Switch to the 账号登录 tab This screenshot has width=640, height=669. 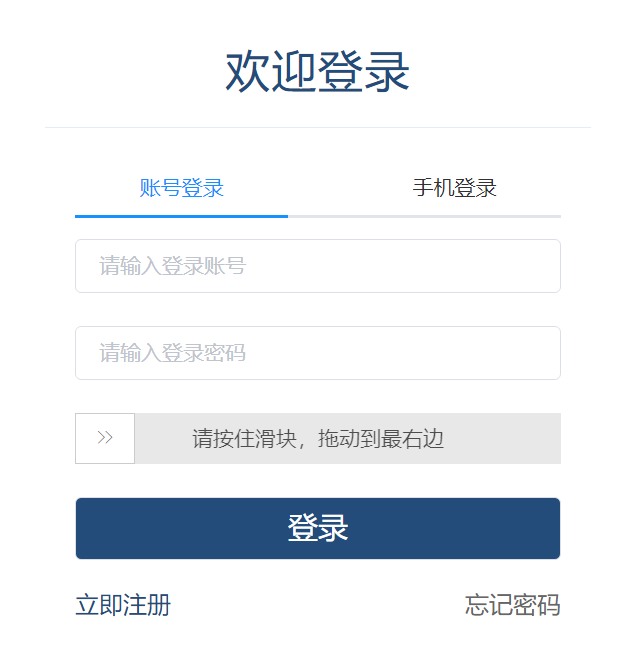(182, 188)
